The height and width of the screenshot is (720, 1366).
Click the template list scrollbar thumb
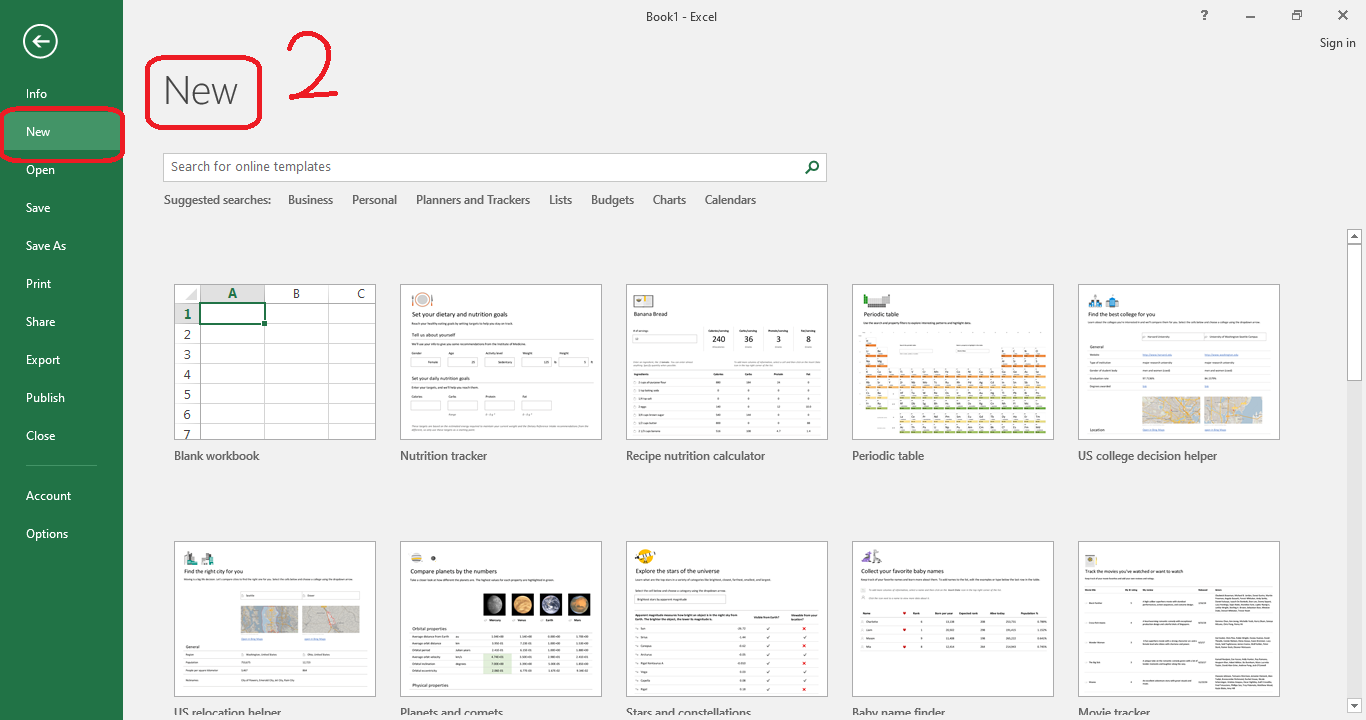point(1355,313)
